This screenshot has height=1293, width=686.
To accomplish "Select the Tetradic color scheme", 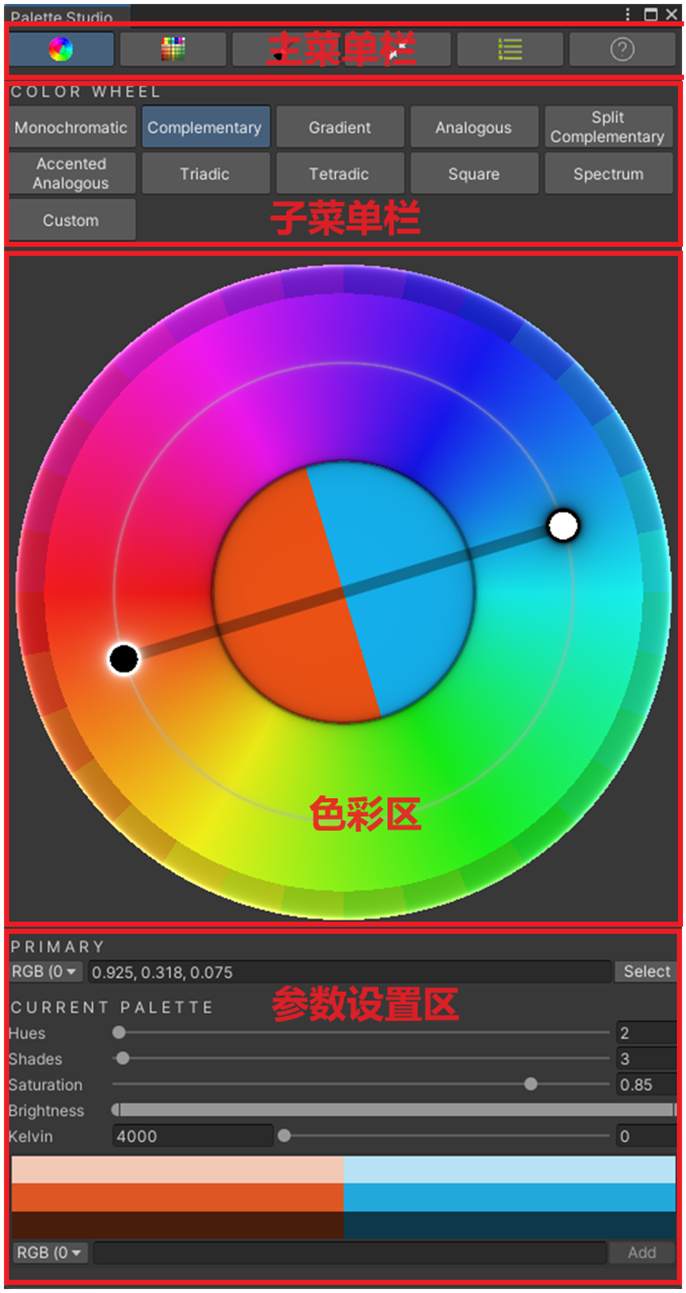I will pos(340,174).
